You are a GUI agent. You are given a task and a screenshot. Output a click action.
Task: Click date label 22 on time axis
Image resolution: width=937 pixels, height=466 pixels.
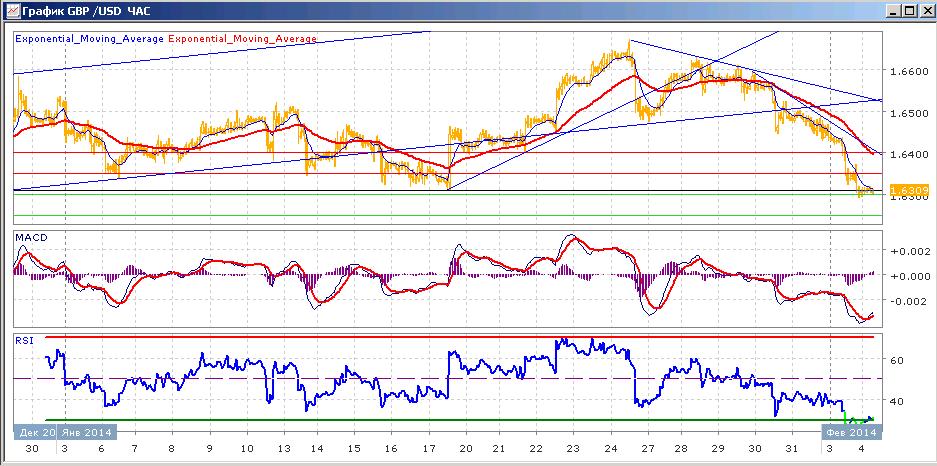coord(536,449)
